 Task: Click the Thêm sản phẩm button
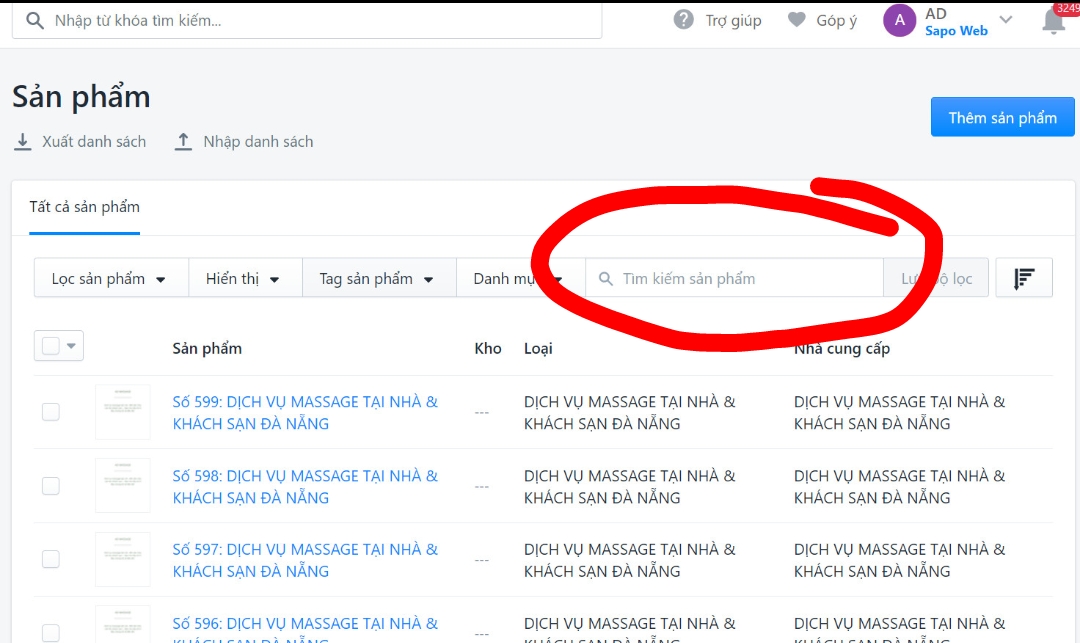click(x=1002, y=117)
